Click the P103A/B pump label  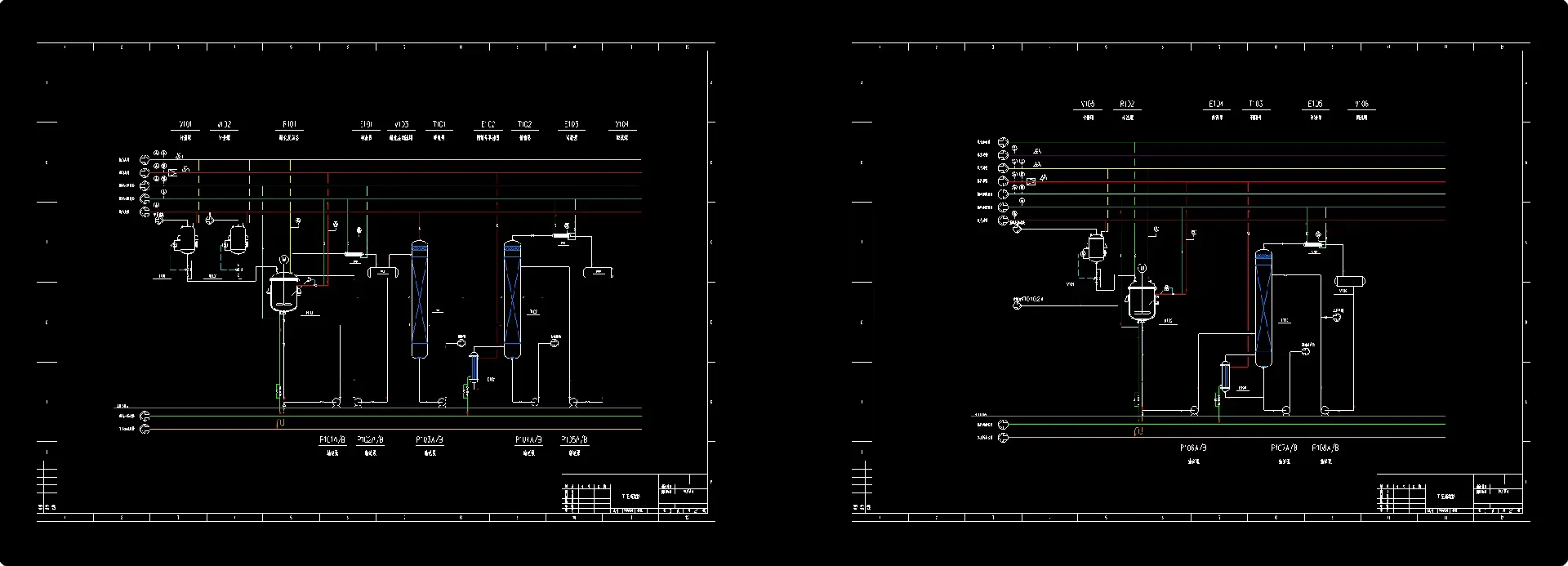pos(430,440)
